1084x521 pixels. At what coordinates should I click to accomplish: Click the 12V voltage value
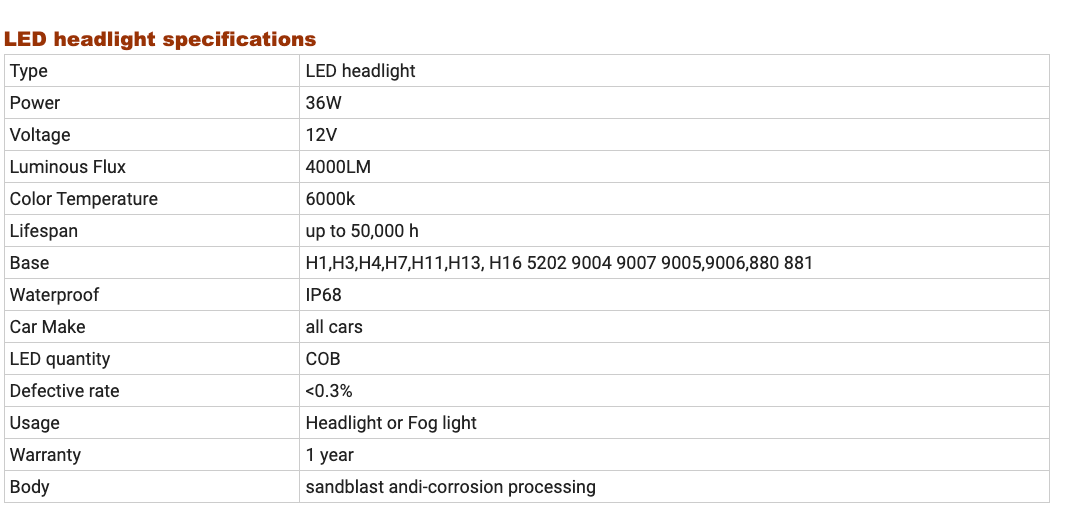tap(321, 135)
